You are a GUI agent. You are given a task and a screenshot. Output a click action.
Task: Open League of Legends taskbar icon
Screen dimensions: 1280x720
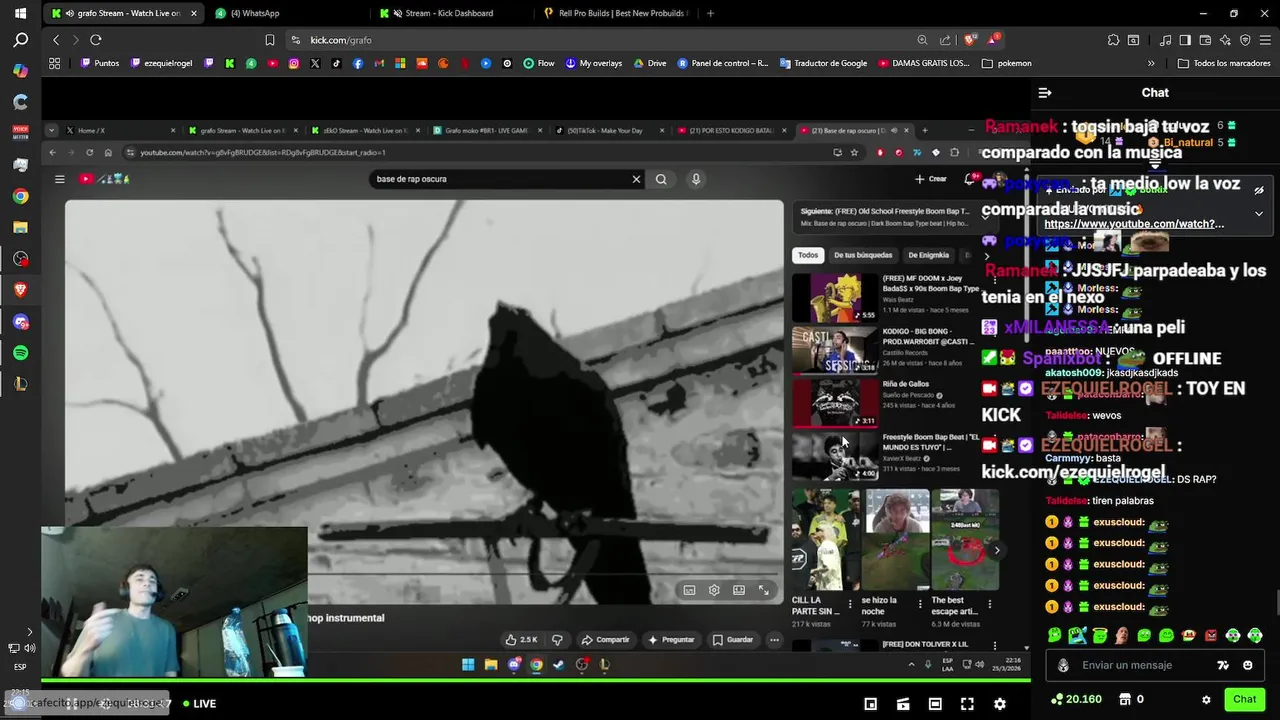[x=20, y=384]
